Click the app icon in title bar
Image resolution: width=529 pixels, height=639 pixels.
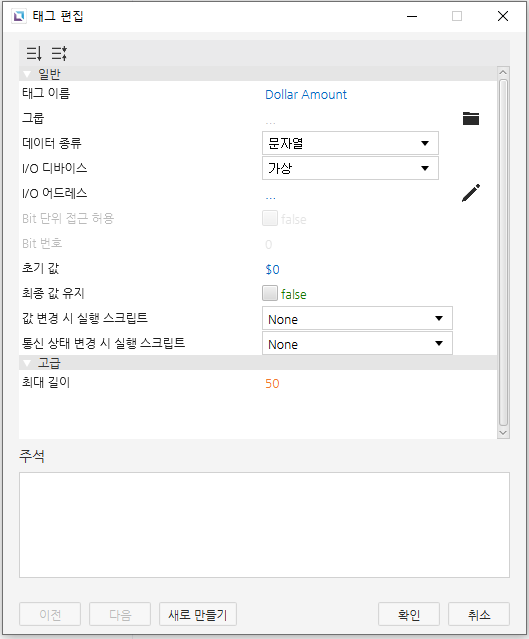point(19,16)
